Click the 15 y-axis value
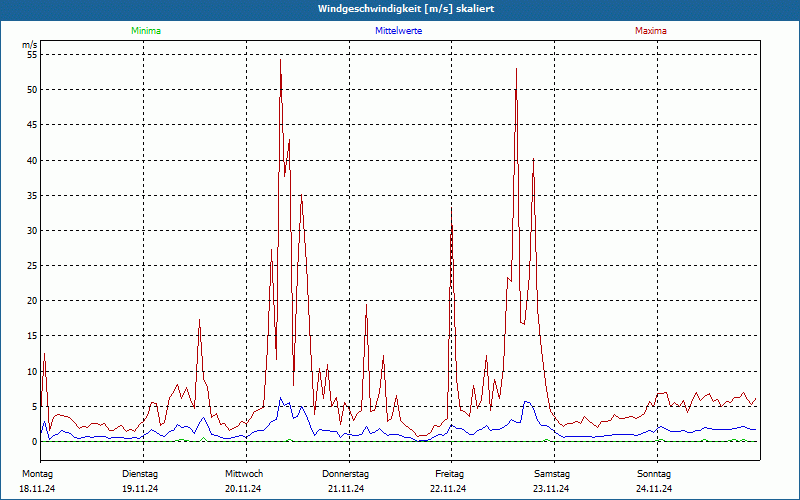This screenshot has width=800, height=500. coord(33,336)
